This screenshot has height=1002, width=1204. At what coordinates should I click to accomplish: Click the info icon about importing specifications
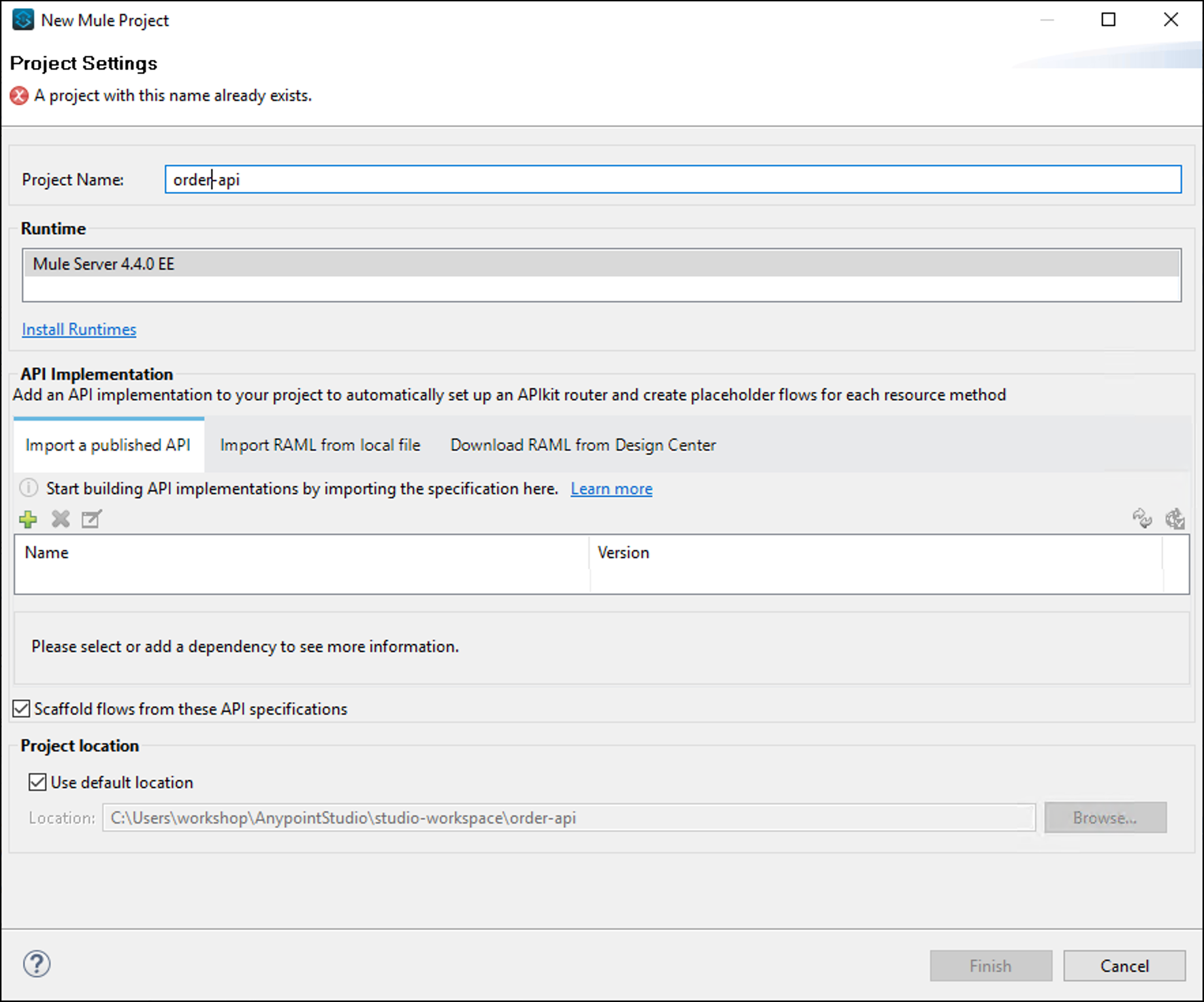[x=28, y=488]
